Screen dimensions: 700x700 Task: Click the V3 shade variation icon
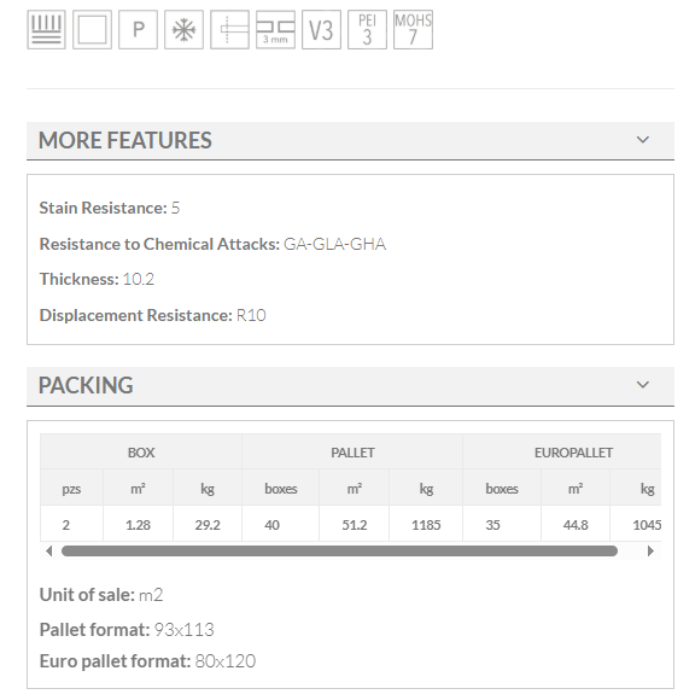(320, 30)
